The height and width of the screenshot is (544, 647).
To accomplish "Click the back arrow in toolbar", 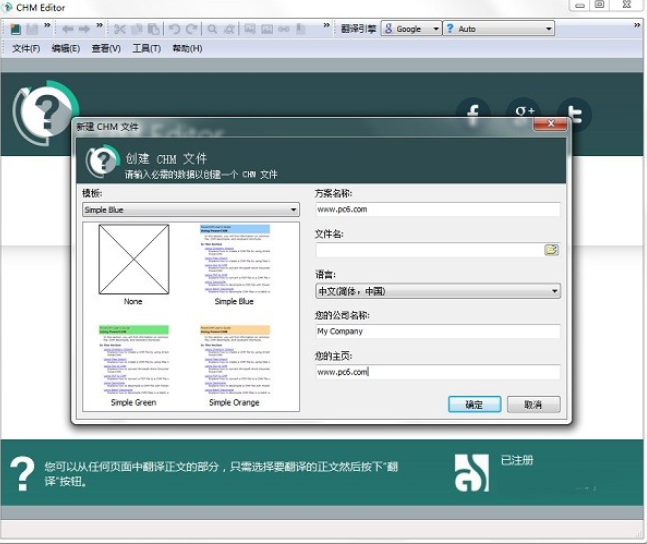I will (x=68, y=29).
